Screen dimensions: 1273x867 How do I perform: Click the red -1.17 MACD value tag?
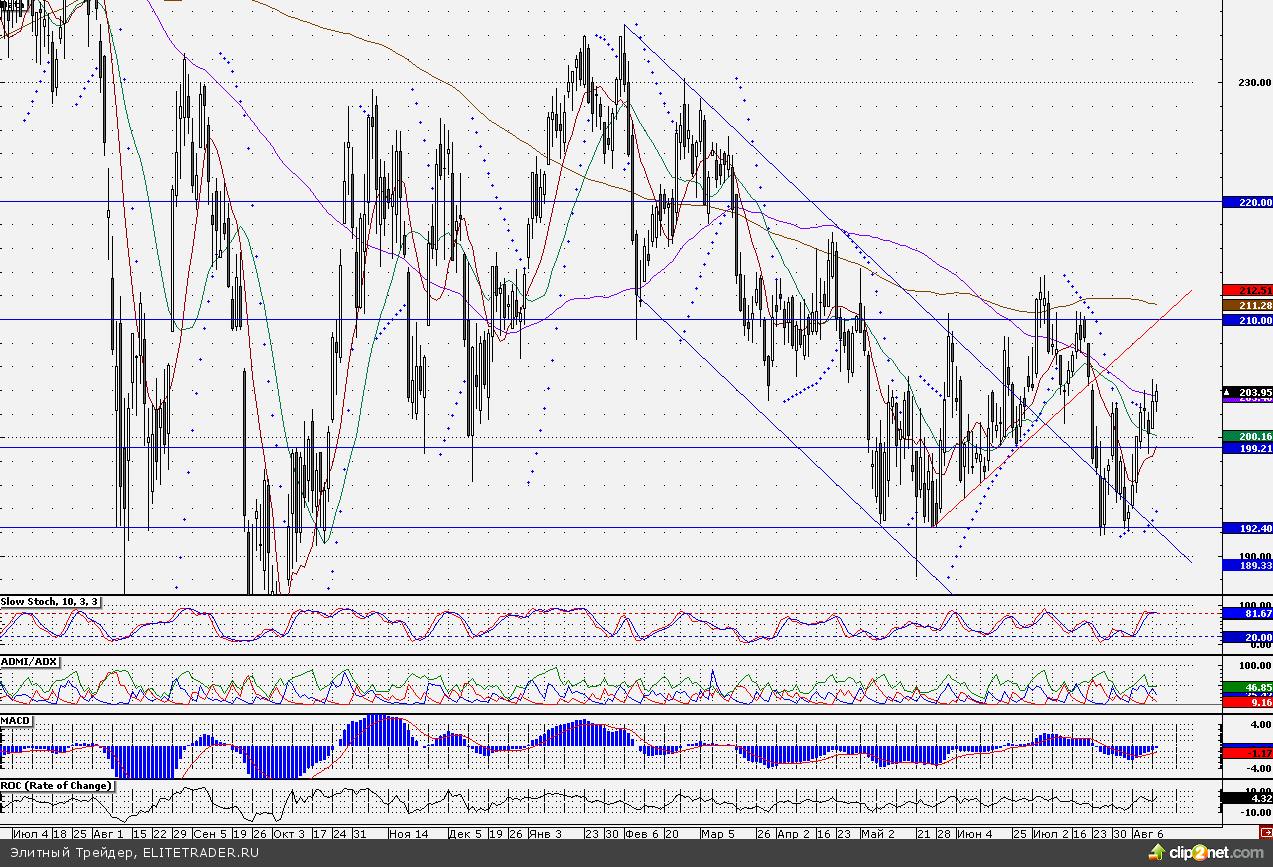(1247, 752)
